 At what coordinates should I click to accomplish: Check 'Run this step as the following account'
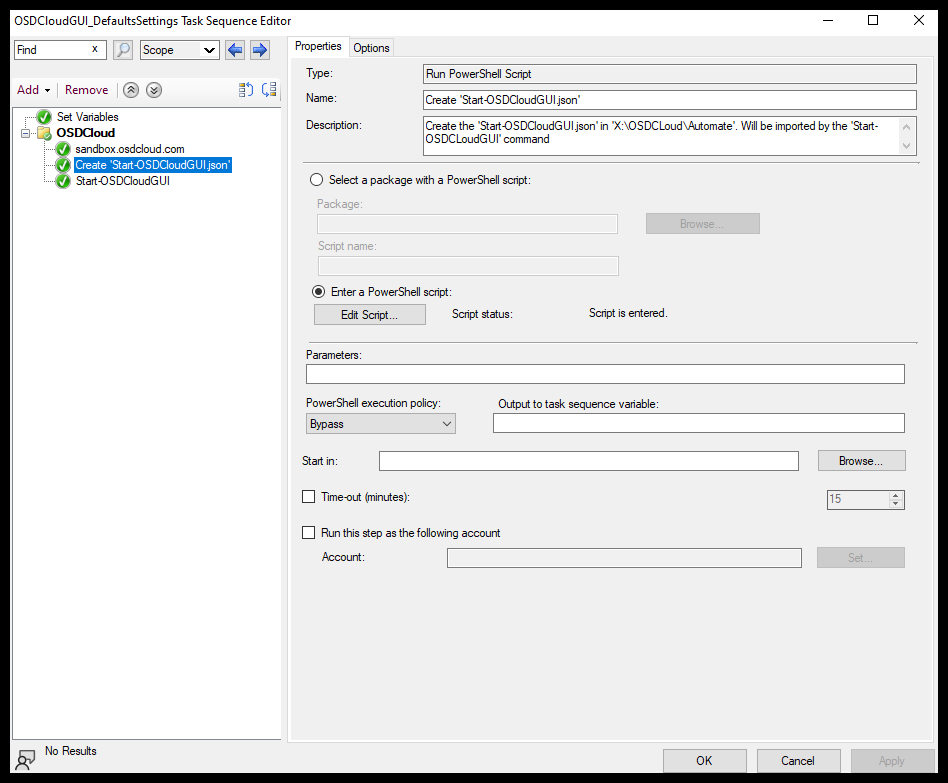tap(309, 533)
